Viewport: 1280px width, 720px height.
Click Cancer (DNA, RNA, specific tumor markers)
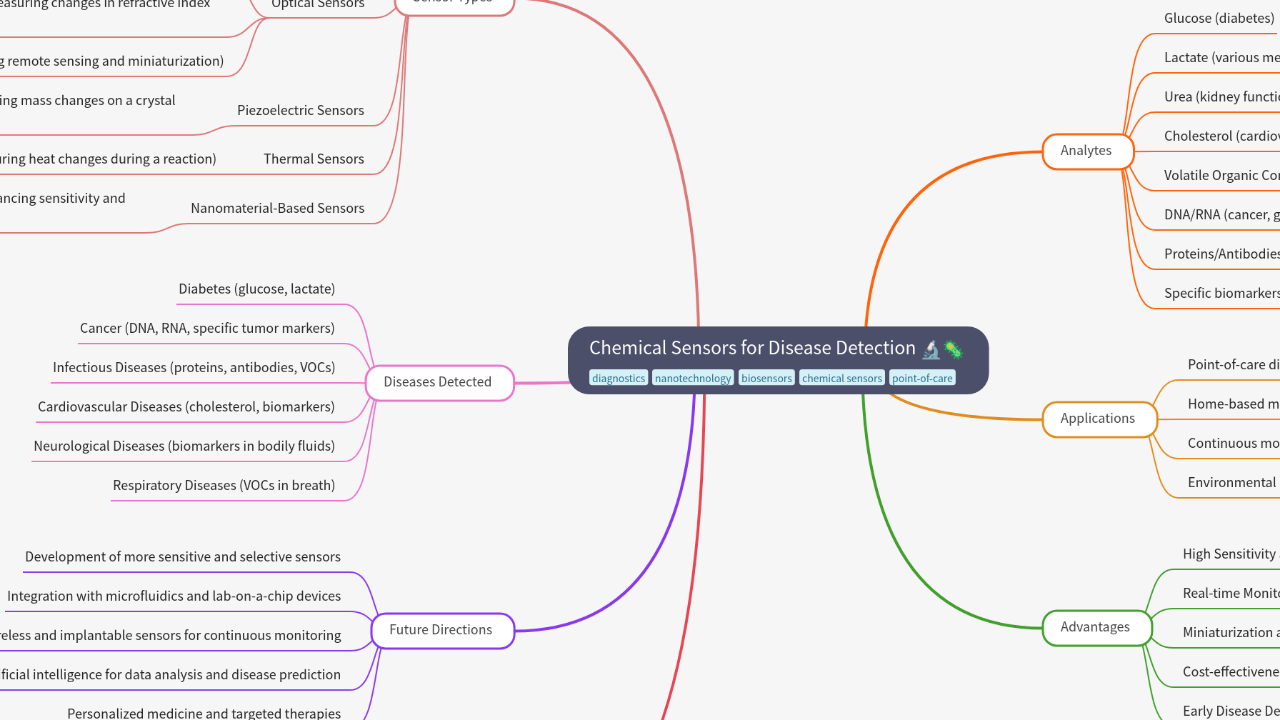coord(207,328)
